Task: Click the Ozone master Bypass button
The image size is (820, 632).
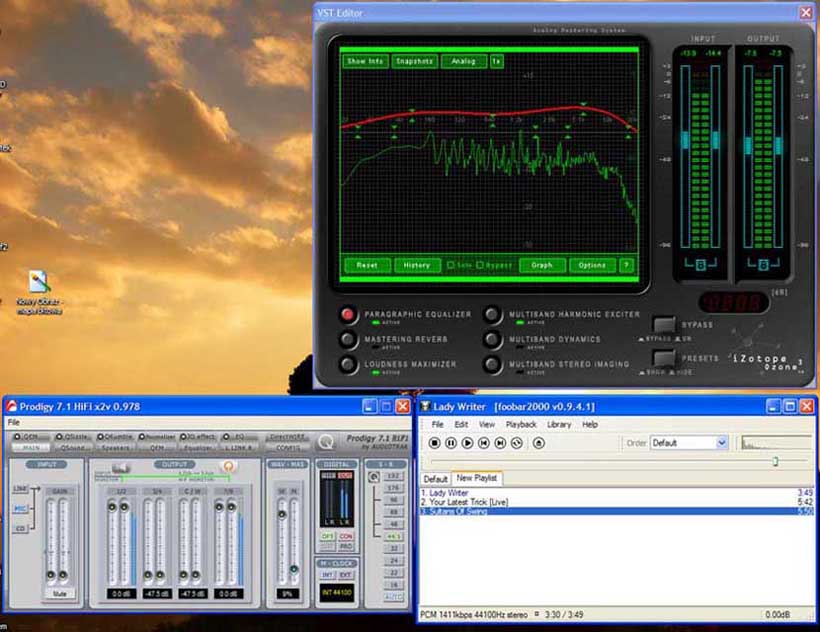Action: coord(664,325)
